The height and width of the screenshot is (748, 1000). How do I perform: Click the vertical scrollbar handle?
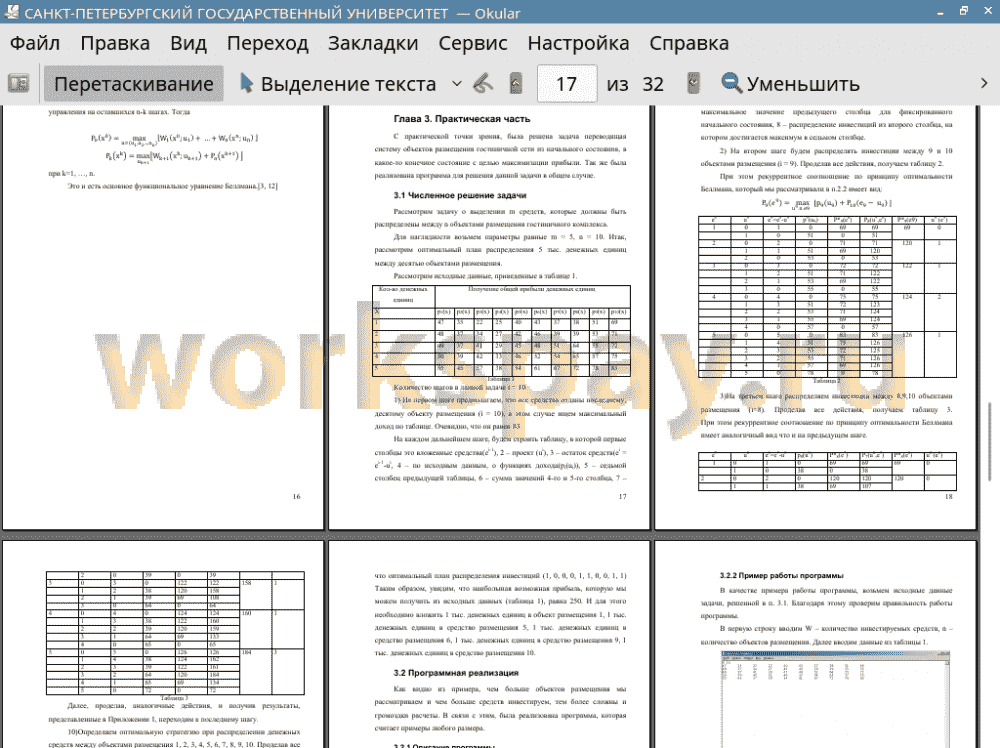coord(990,441)
